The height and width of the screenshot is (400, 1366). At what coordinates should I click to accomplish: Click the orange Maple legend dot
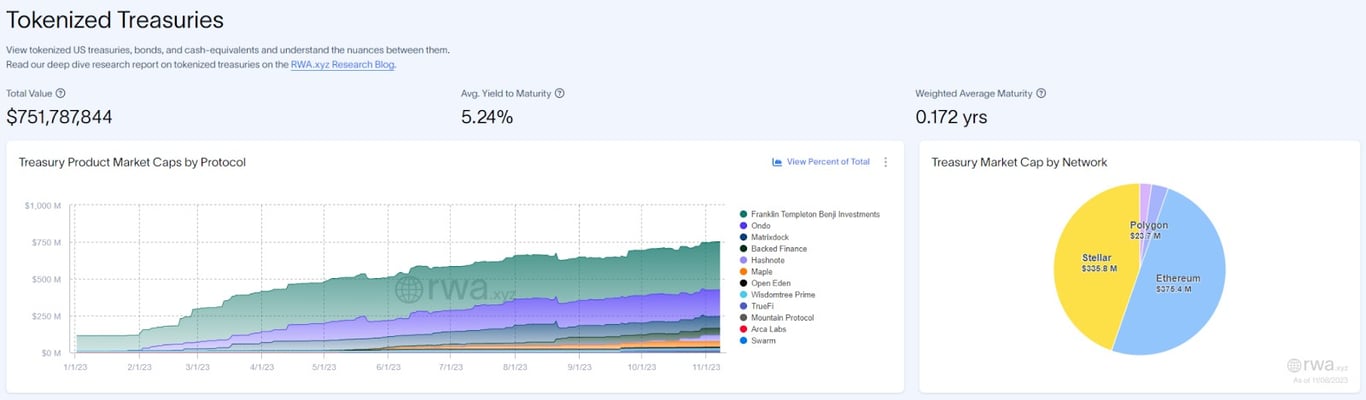tap(744, 272)
